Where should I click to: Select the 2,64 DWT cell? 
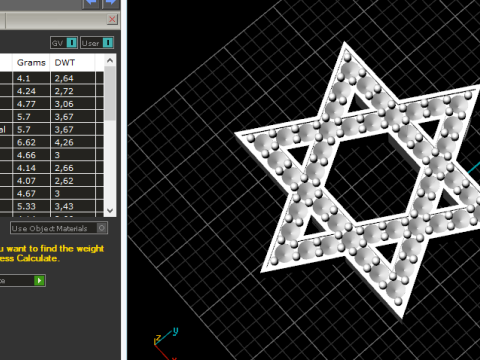click(x=73, y=78)
